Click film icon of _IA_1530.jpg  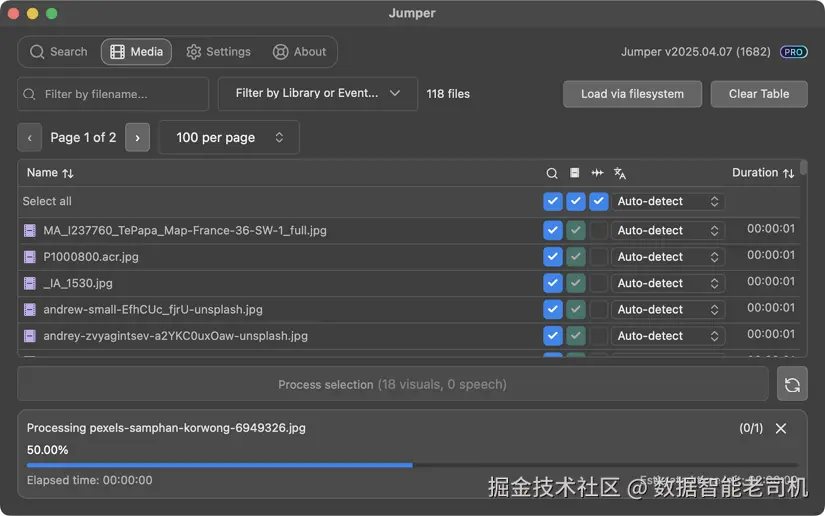tap(30, 283)
